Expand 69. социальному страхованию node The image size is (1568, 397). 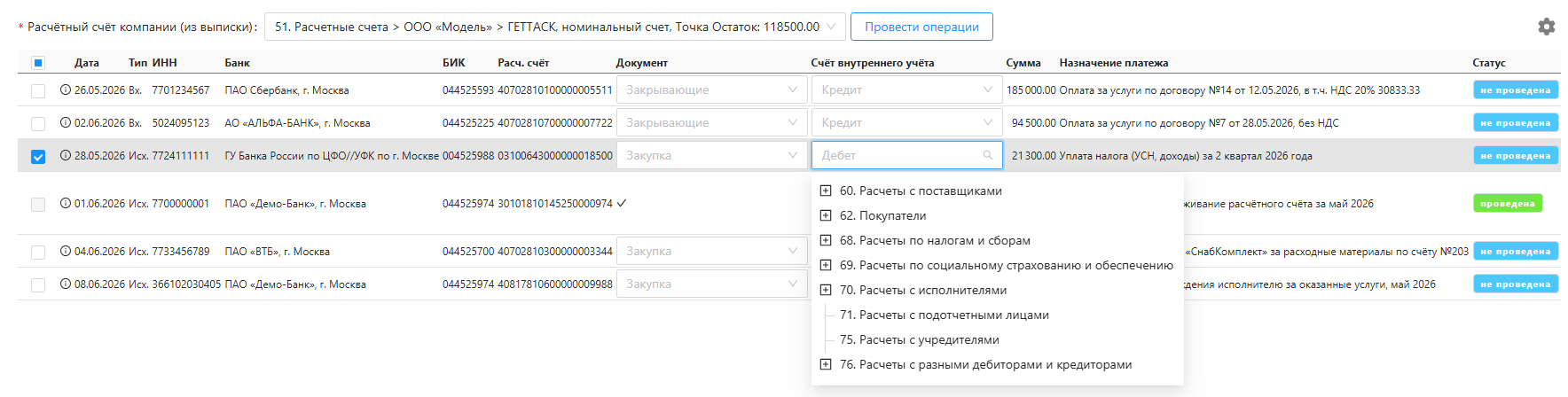pos(826,265)
